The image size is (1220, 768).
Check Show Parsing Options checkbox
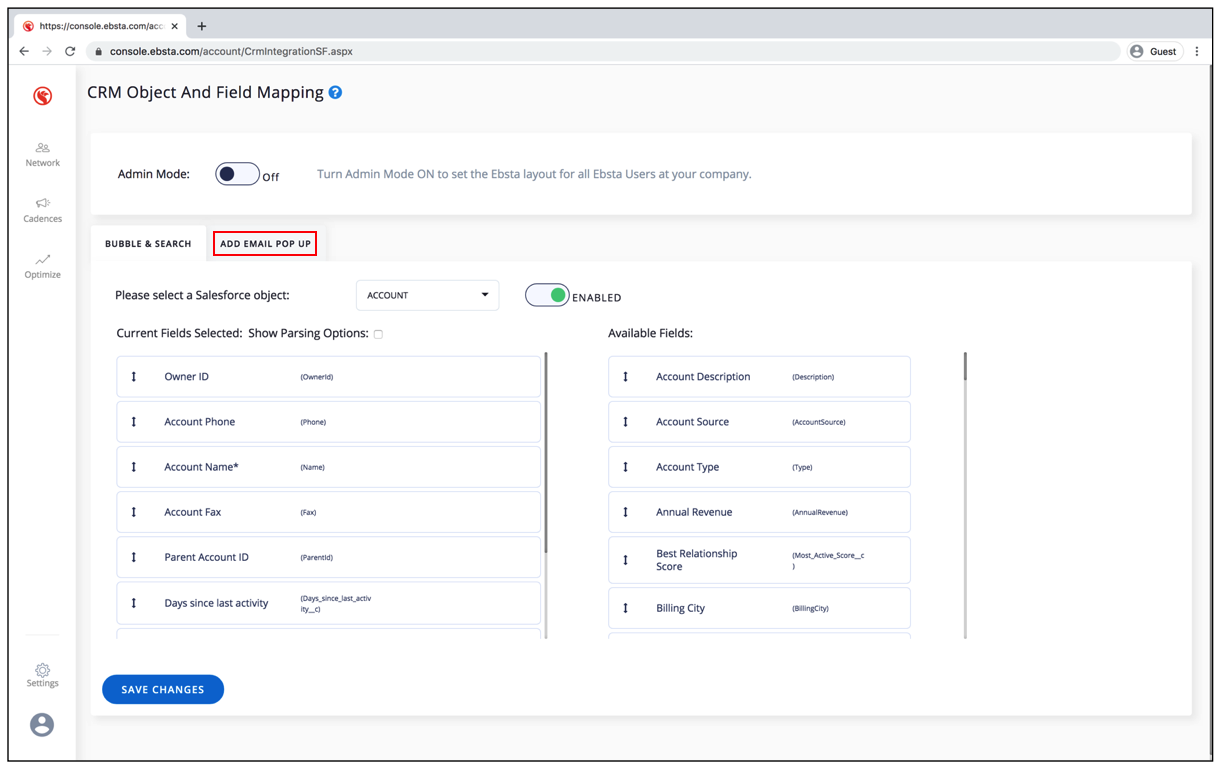click(x=378, y=334)
